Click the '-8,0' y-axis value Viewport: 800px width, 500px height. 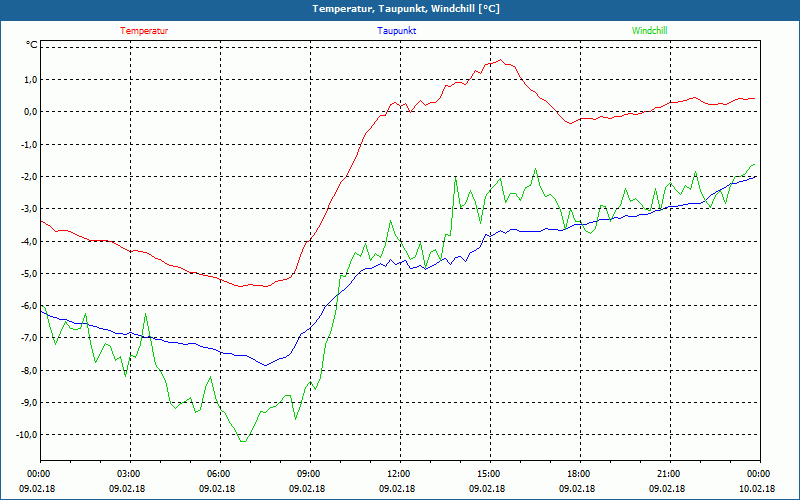point(29,370)
